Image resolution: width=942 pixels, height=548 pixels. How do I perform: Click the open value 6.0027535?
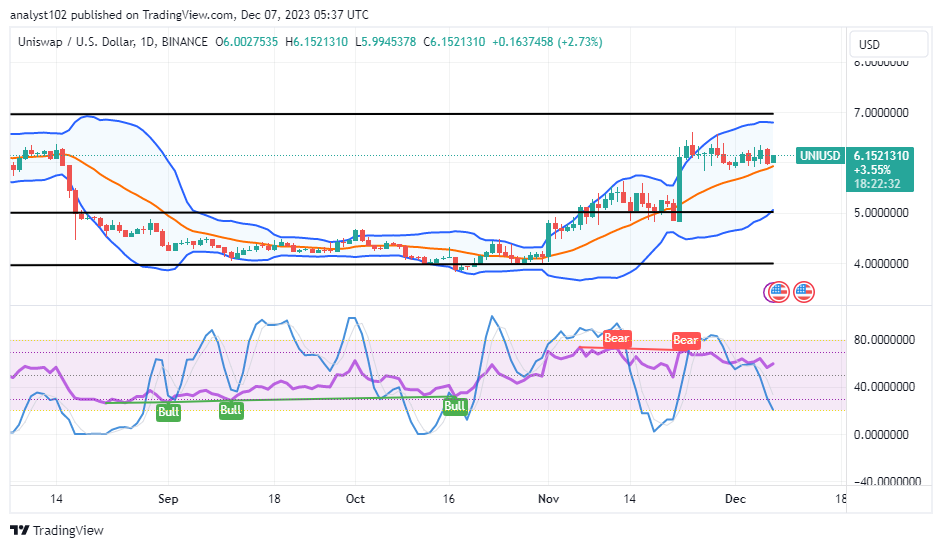251,42
